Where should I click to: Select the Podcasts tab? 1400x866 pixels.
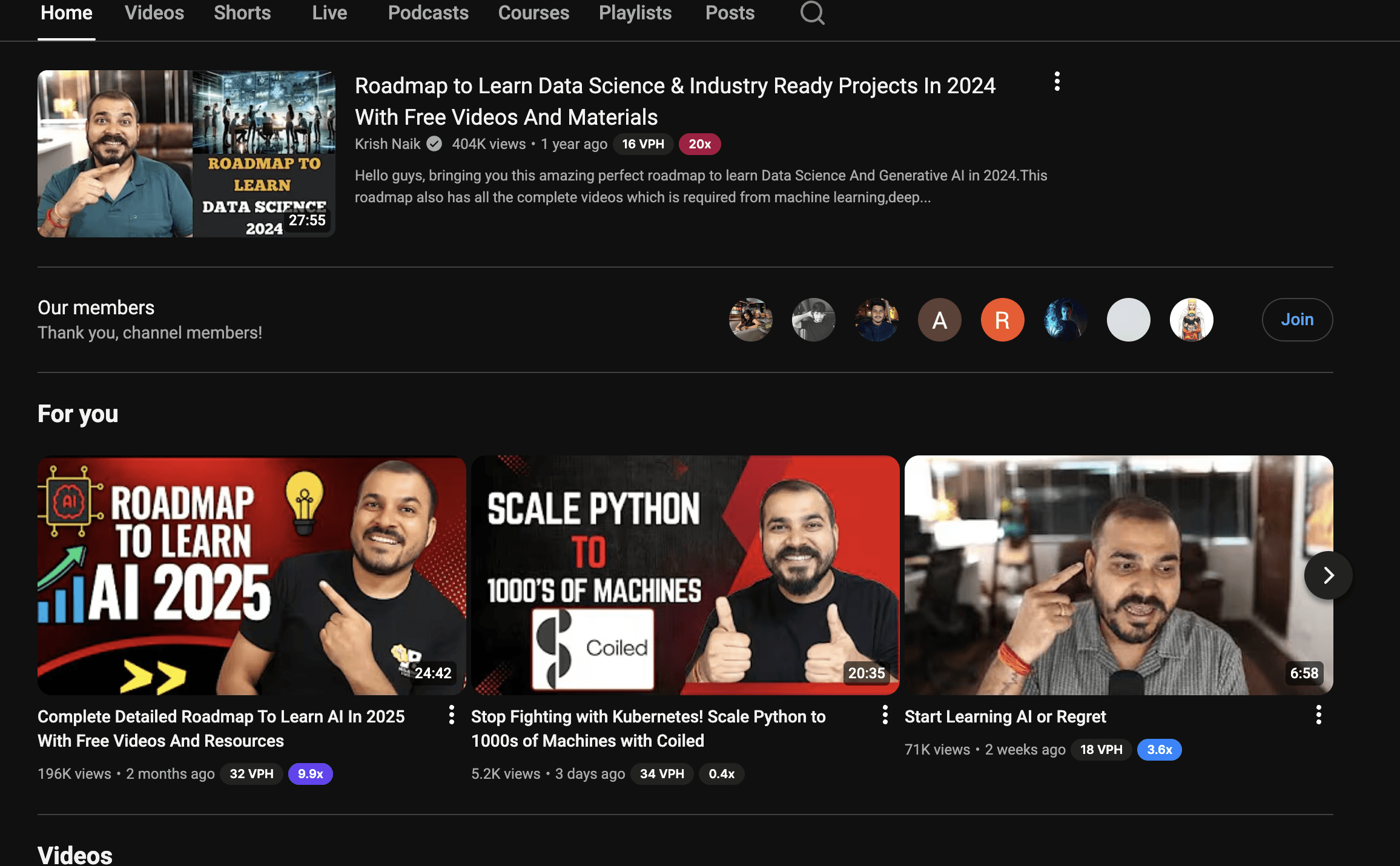point(428,13)
